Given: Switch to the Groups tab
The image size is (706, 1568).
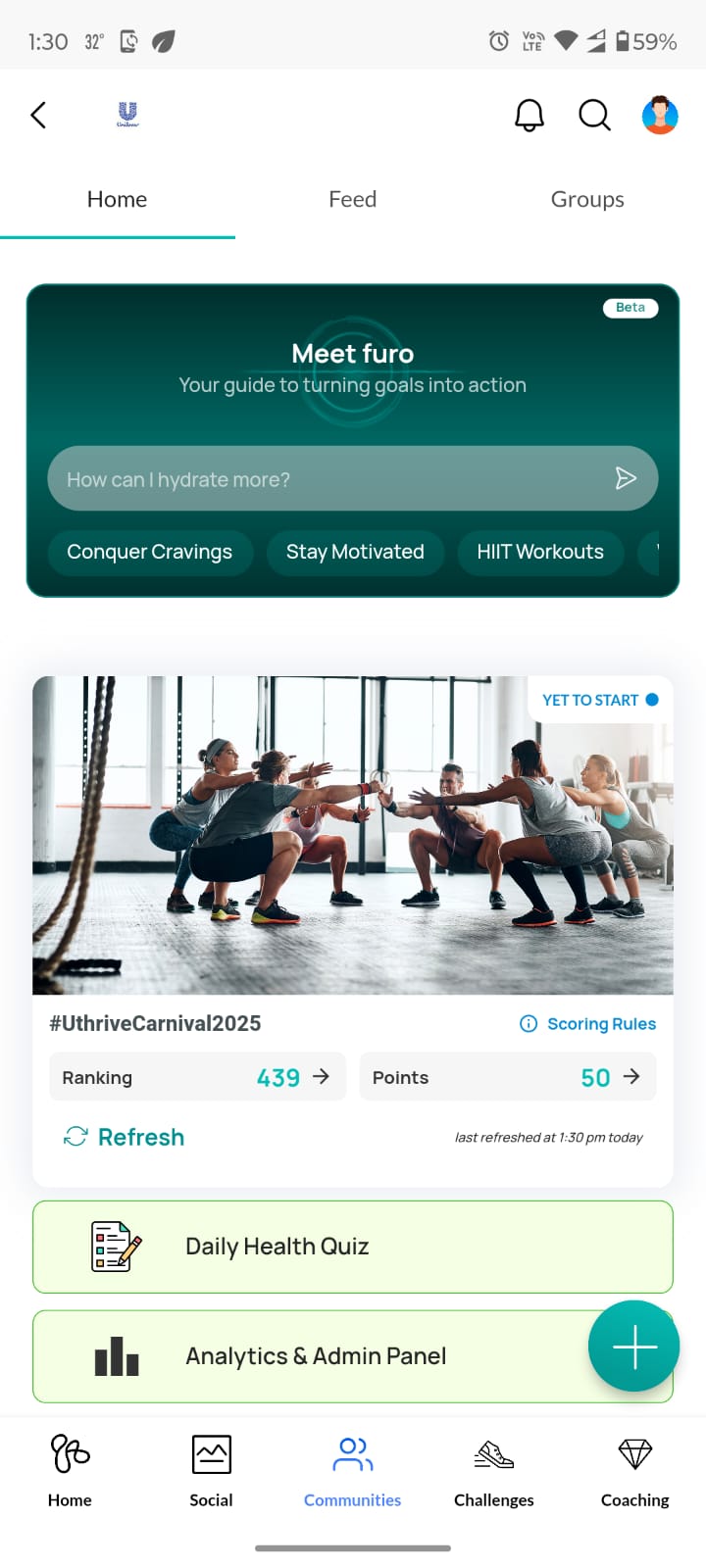Looking at the screenshot, I should [587, 199].
